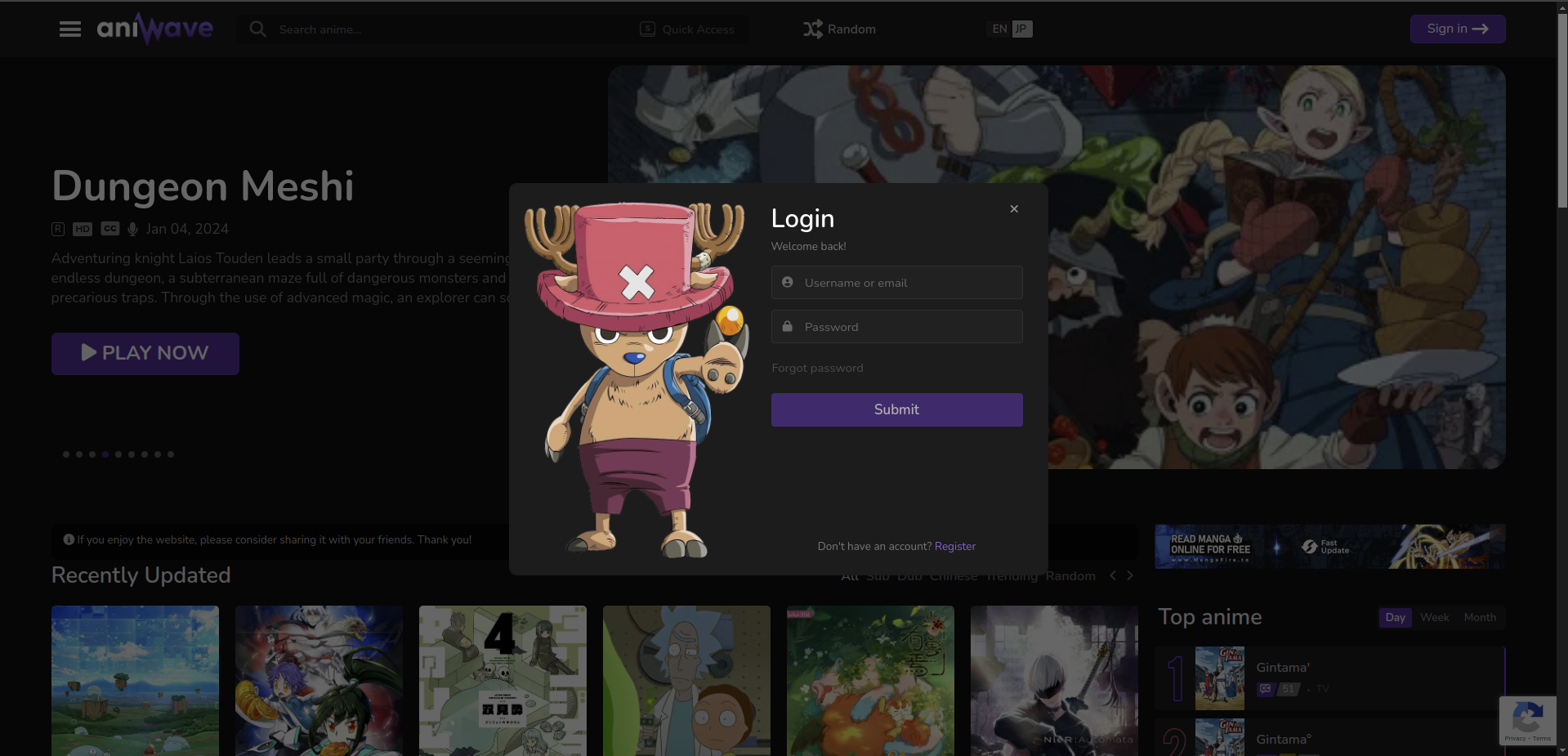Viewport: 1568px width, 756px height.
Task: Open the Read Manga Online banner
Action: click(x=1329, y=547)
